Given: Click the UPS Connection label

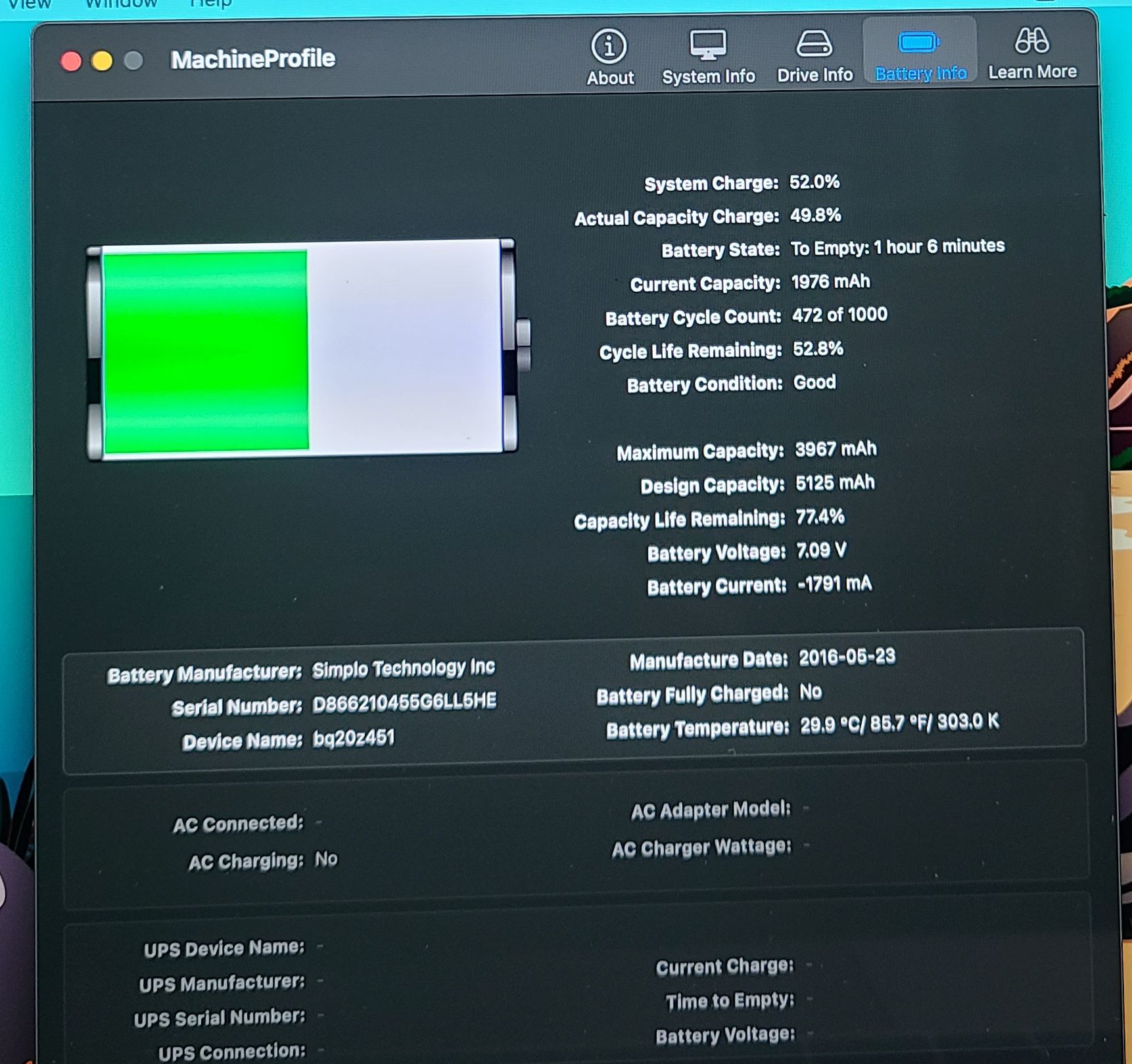Looking at the screenshot, I should [x=232, y=1052].
